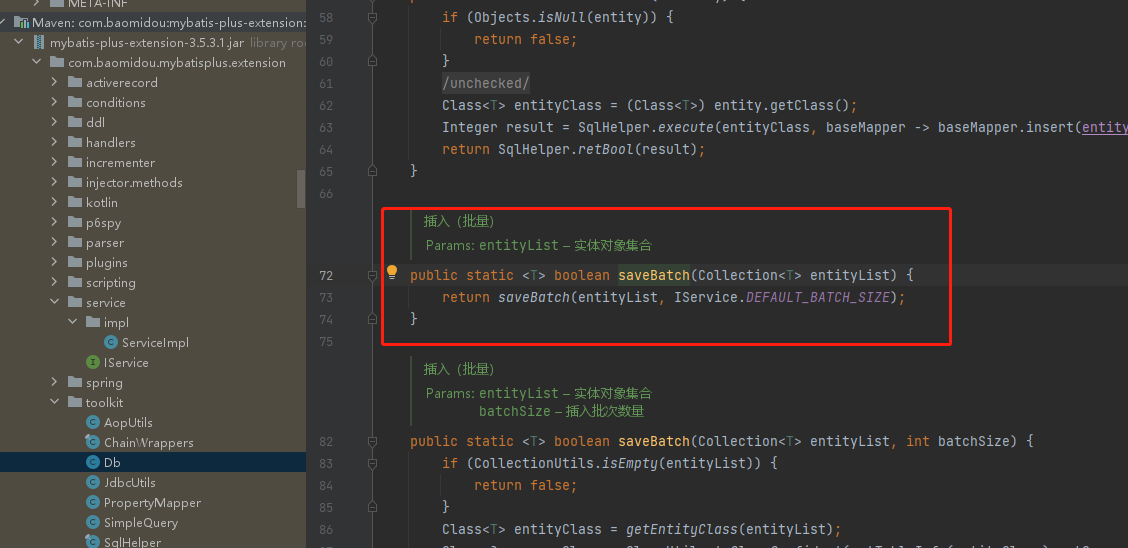Click the project tree vertical scrollbar thumb
This screenshot has width=1128, height=548.
tap(301, 188)
